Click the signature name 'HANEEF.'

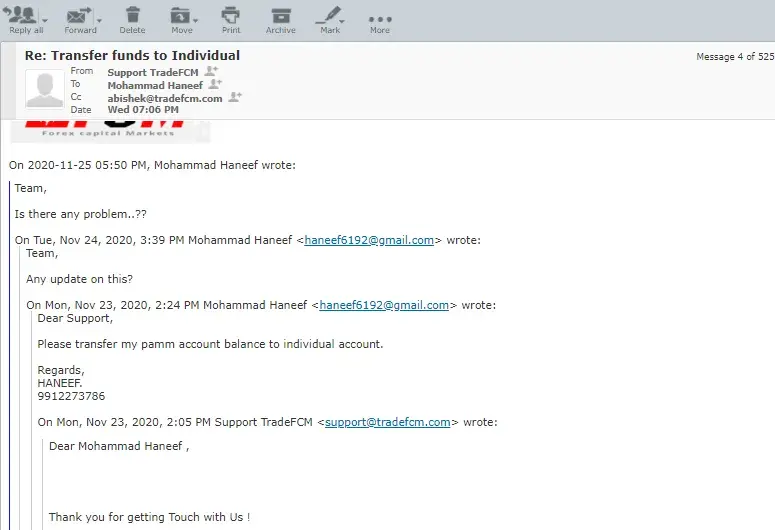pyautogui.click(x=60, y=383)
